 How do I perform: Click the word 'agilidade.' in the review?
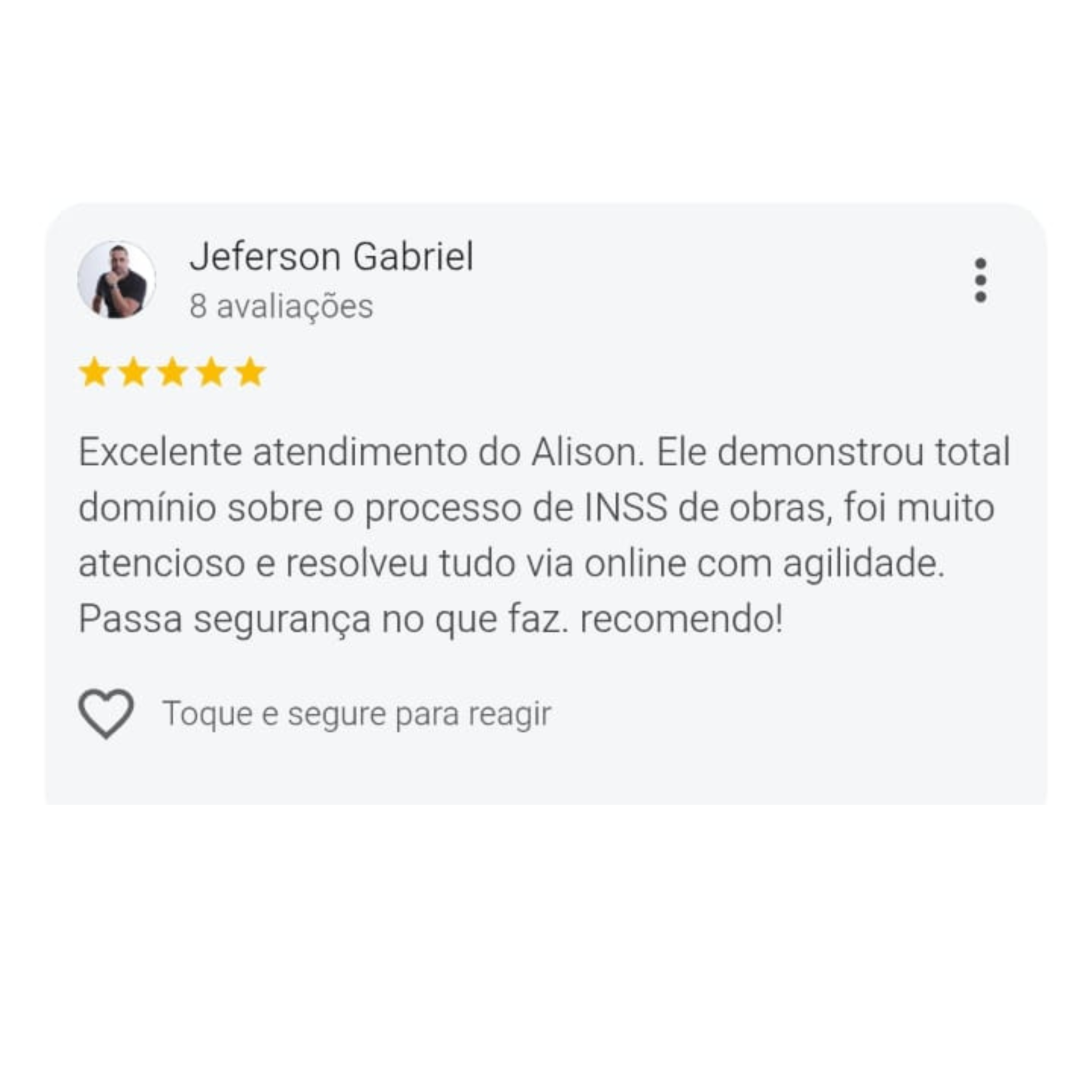coord(864,564)
